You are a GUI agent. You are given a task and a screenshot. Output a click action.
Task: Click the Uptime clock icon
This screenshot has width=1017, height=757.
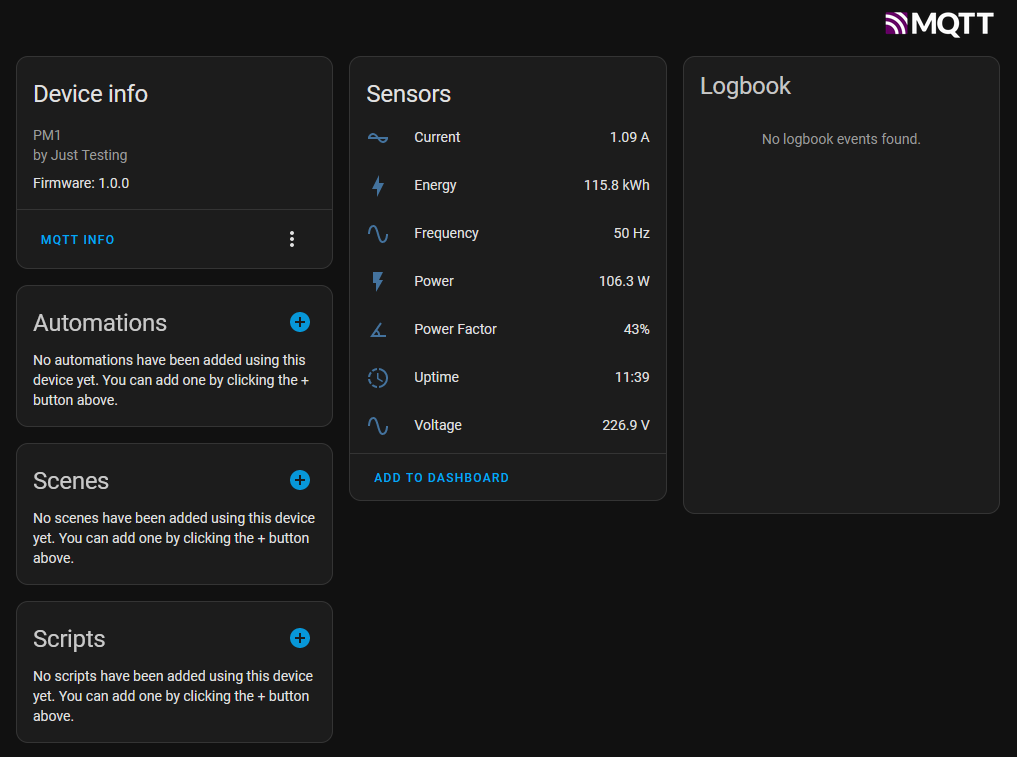point(378,378)
